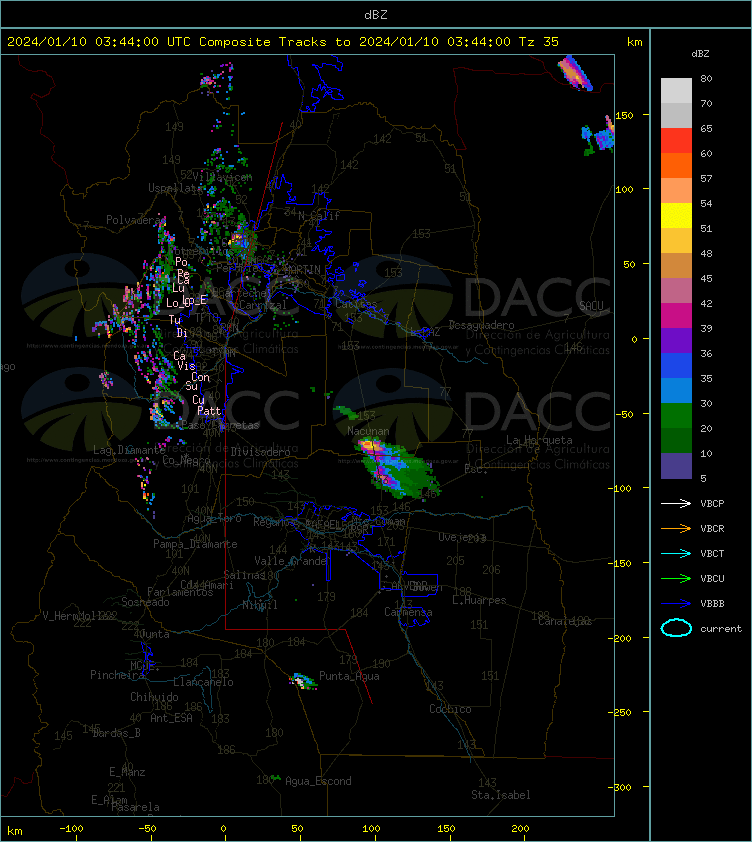Image resolution: width=752 pixels, height=842 pixels.
Task: Click the VBCT legend label
Action: 712,554
